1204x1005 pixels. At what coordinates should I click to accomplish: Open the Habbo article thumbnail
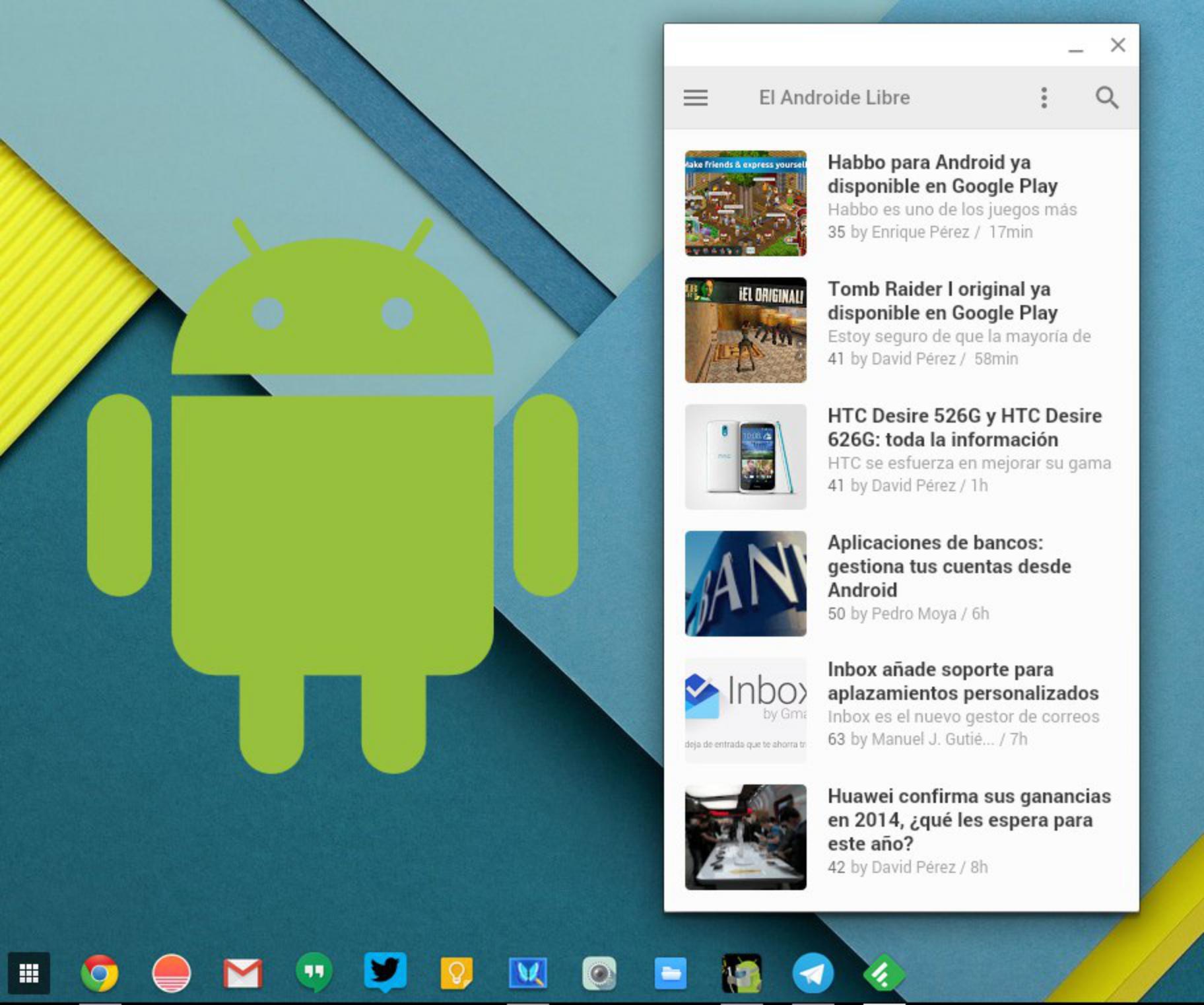point(745,203)
